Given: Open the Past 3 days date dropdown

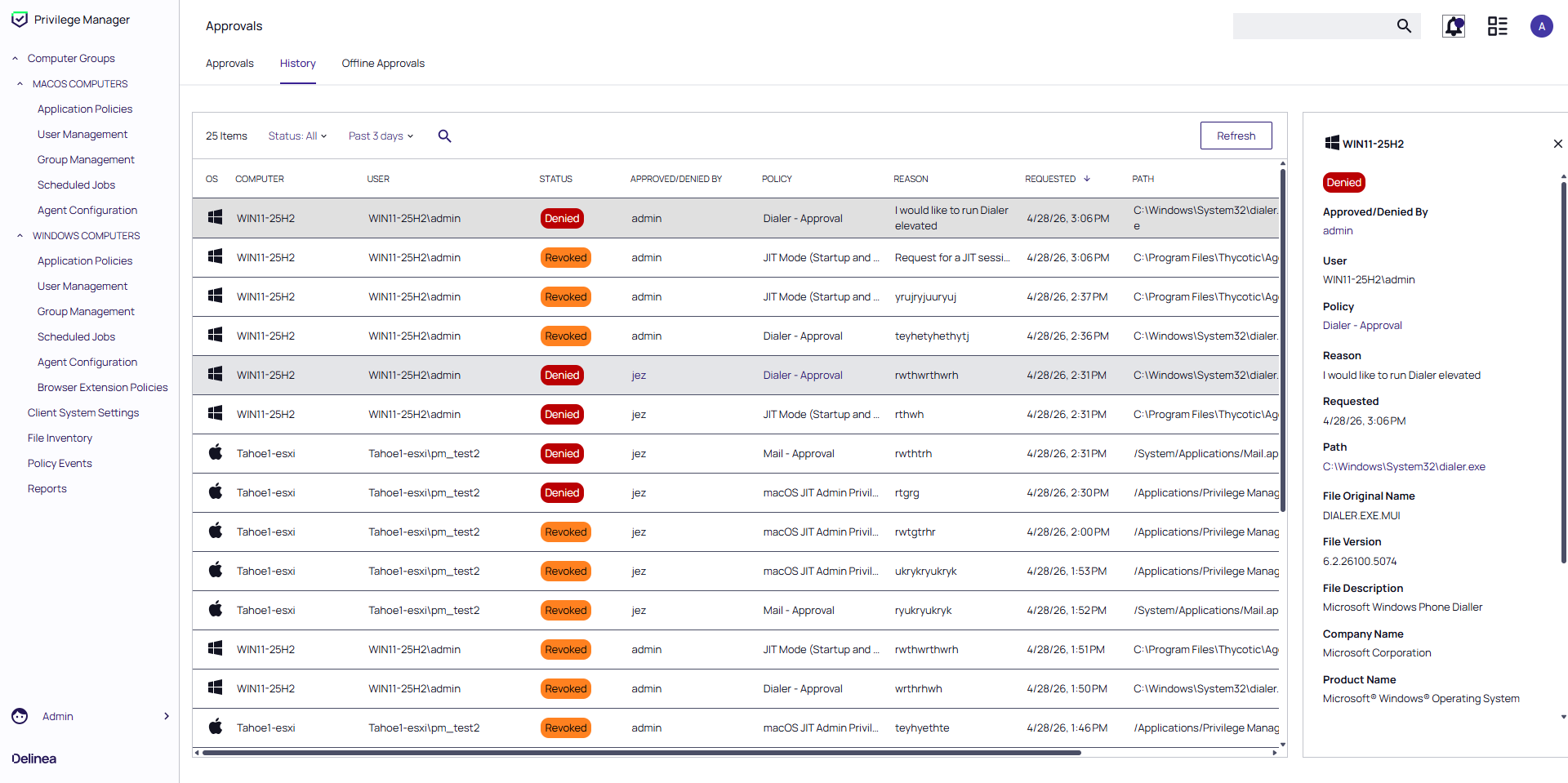Looking at the screenshot, I should 381,136.
